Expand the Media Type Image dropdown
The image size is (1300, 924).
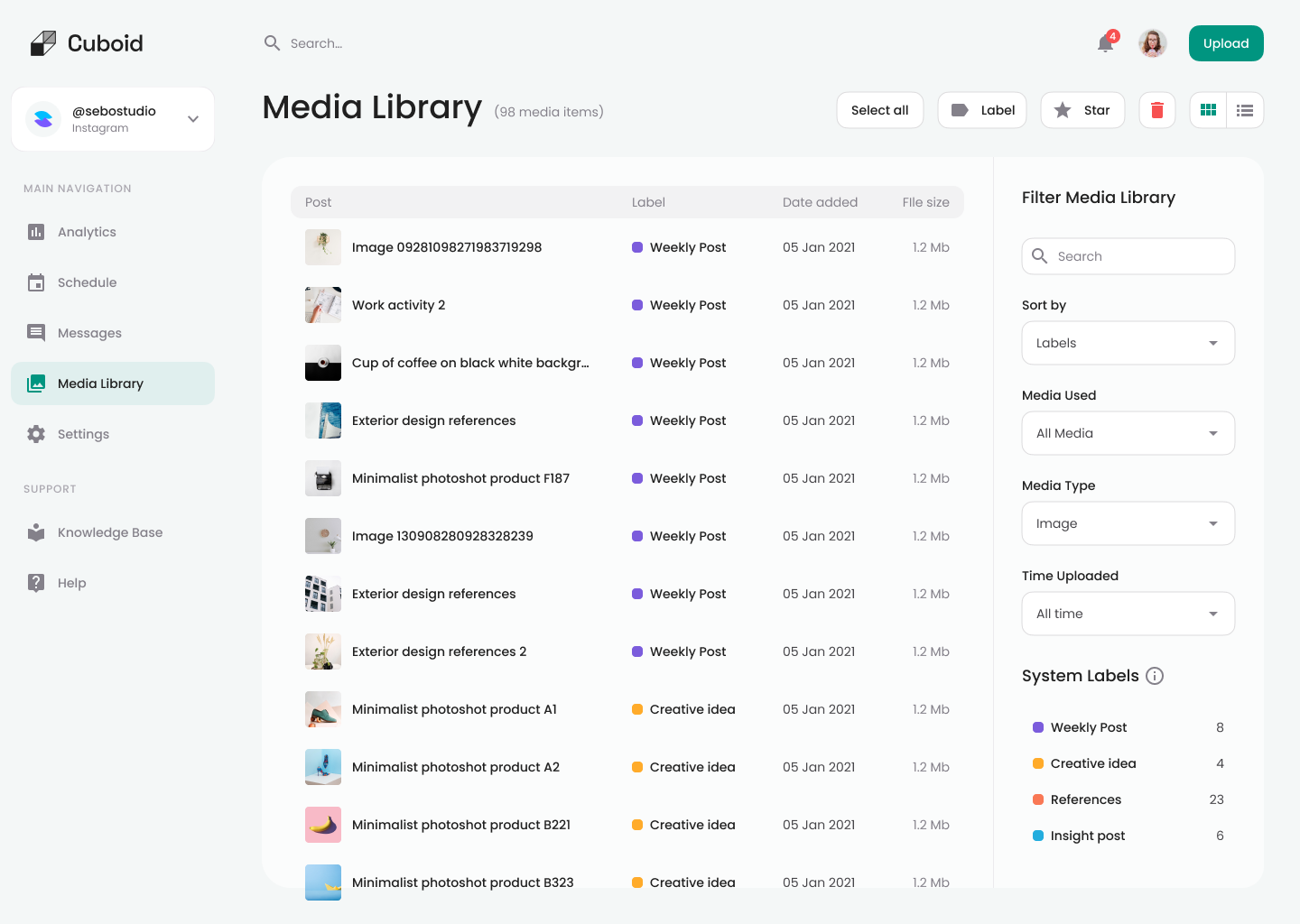click(x=1128, y=523)
